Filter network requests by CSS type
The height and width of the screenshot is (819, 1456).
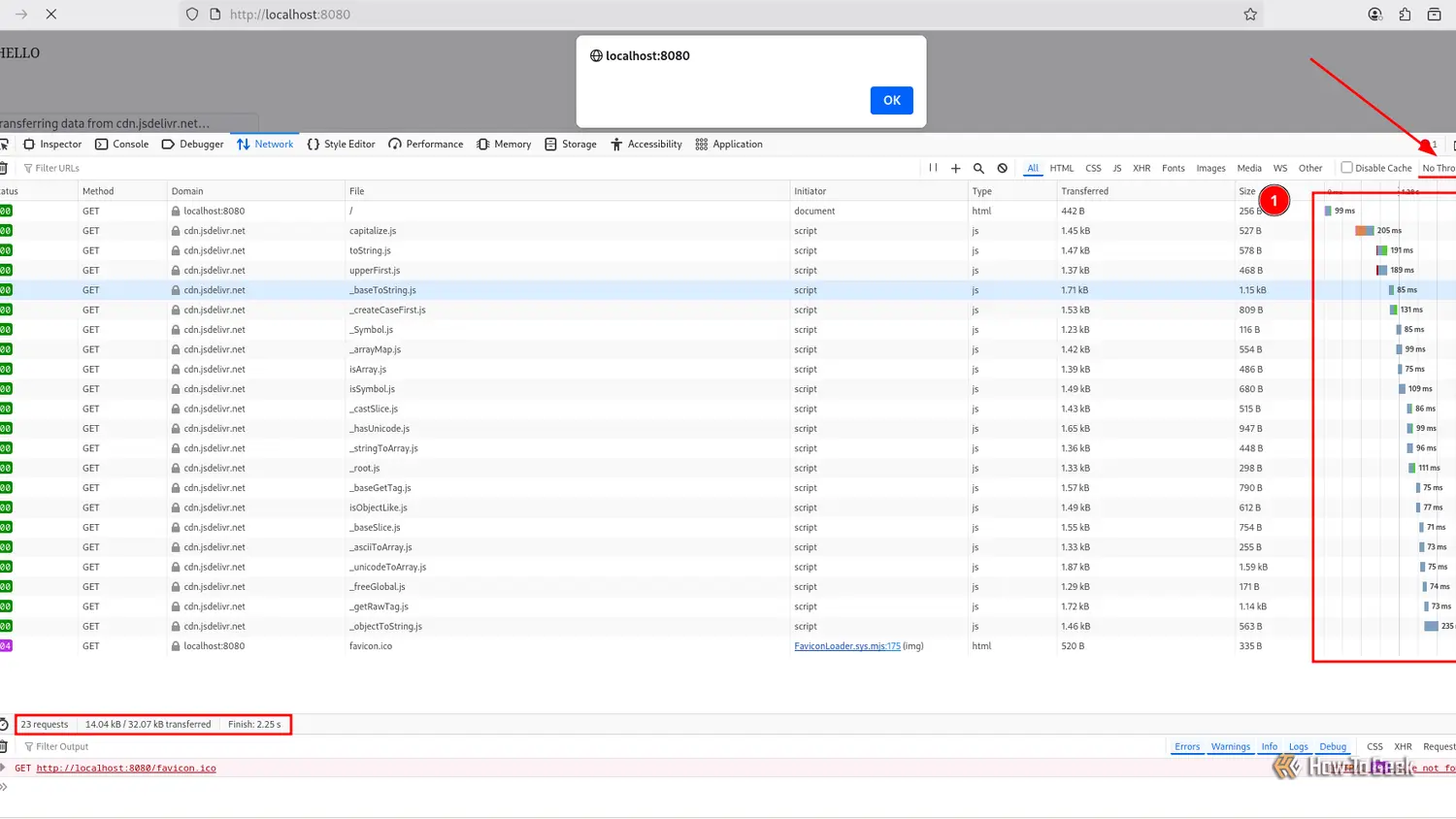[x=1093, y=168]
